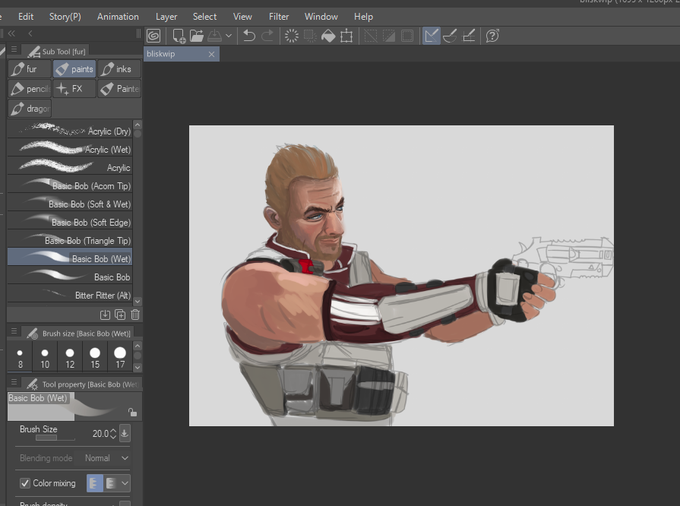Viewport: 680px width, 506px height.
Task: Choose the Acrylic (Wet) brush
Action: 70,148
